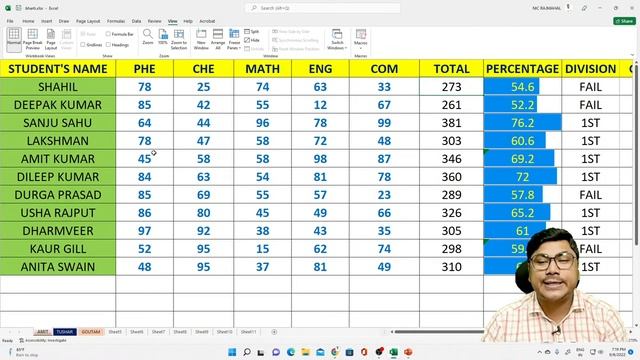Switch to the Home ribbon tab

click(28, 21)
